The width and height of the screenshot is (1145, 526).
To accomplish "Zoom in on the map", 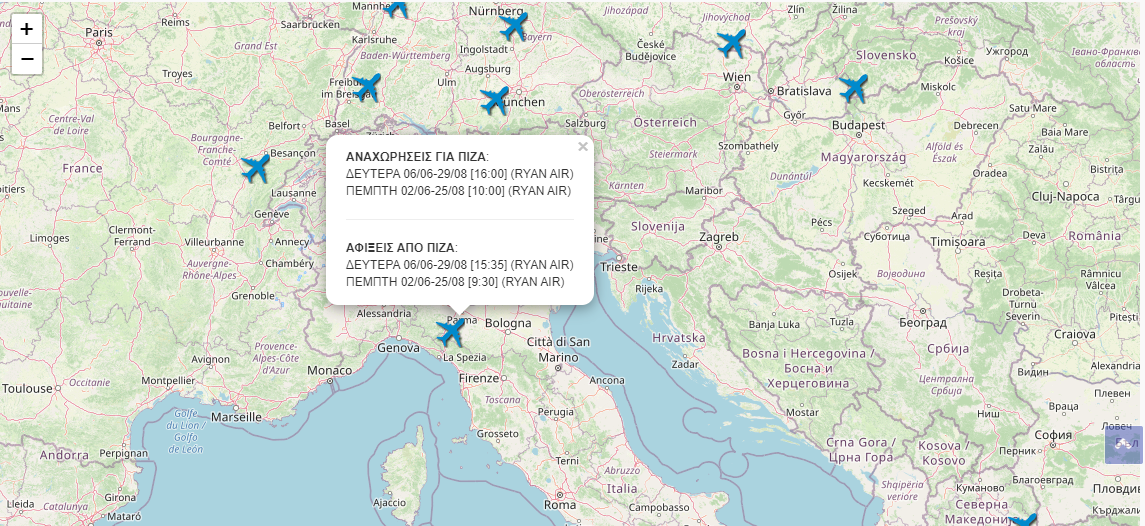I will 27,29.
